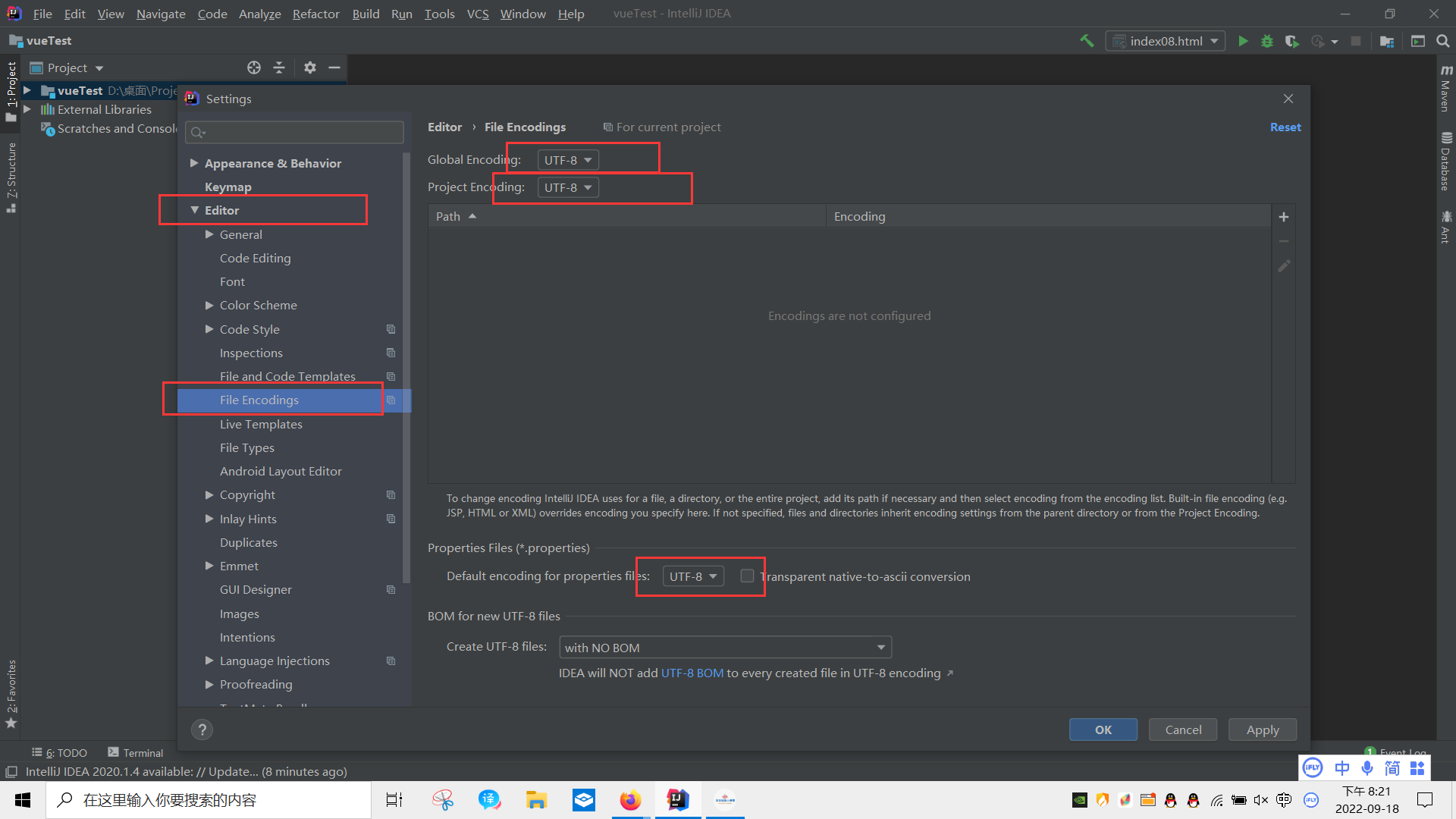Screen dimensions: 1456x819
Task: Click the Settings search input field
Action: [x=296, y=133]
